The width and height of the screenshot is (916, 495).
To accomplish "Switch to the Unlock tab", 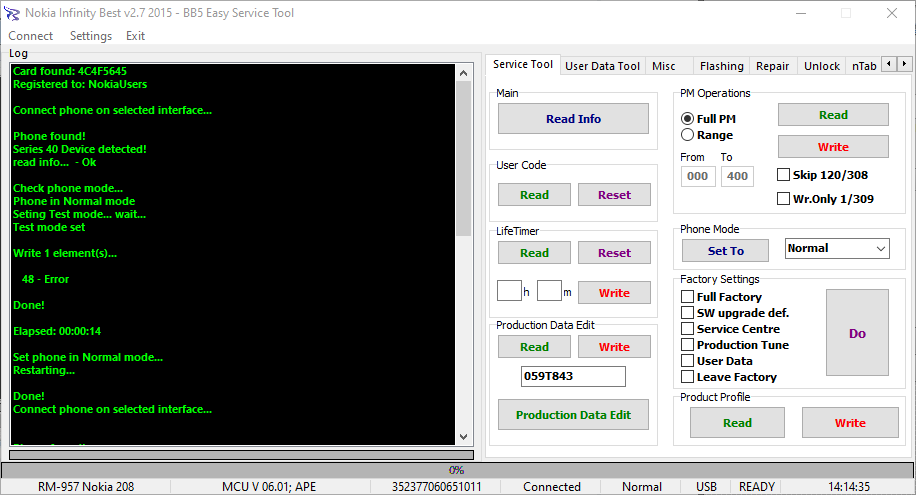I will tap(821, 66).
